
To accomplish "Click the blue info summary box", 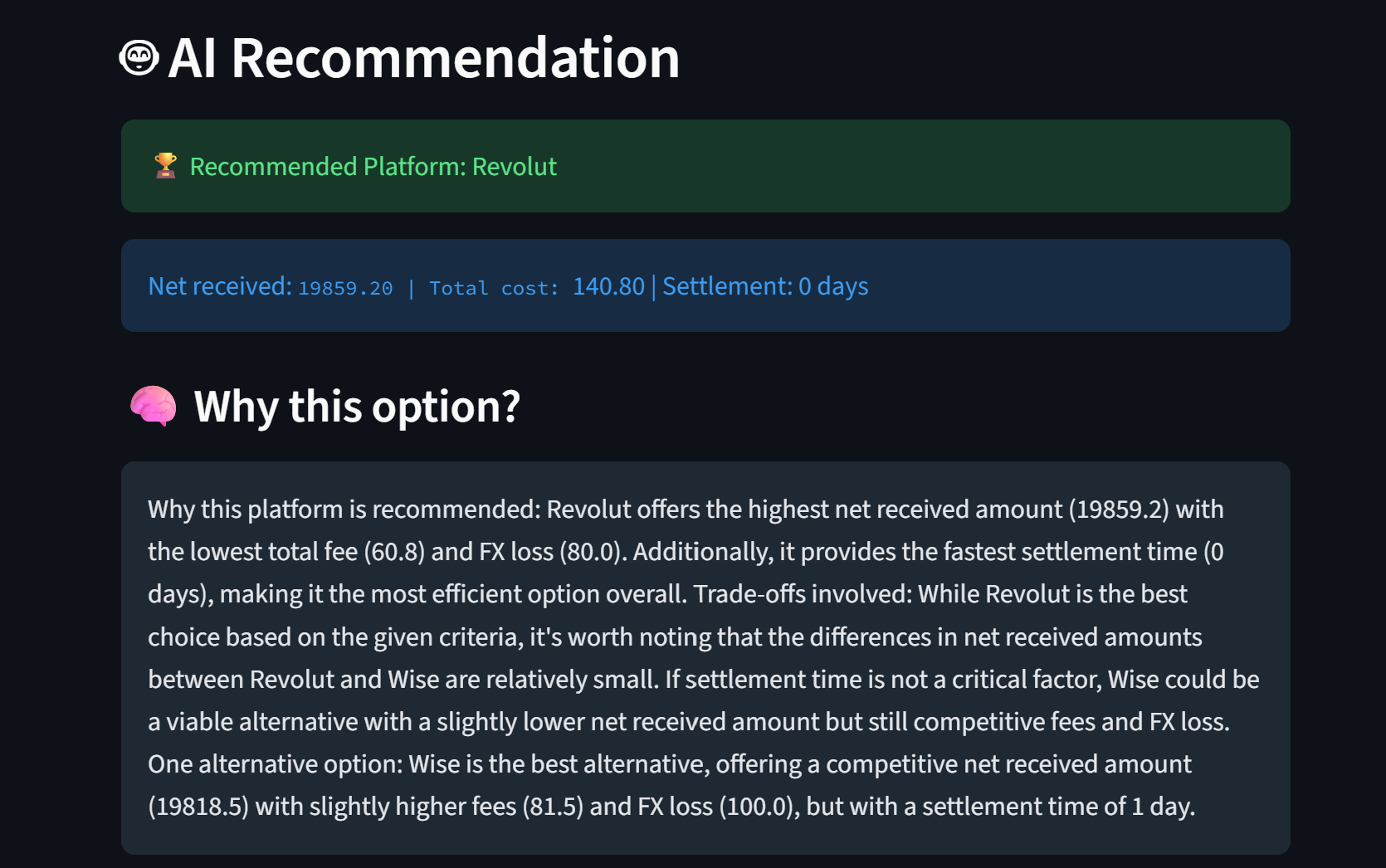I will pos(705,285).
